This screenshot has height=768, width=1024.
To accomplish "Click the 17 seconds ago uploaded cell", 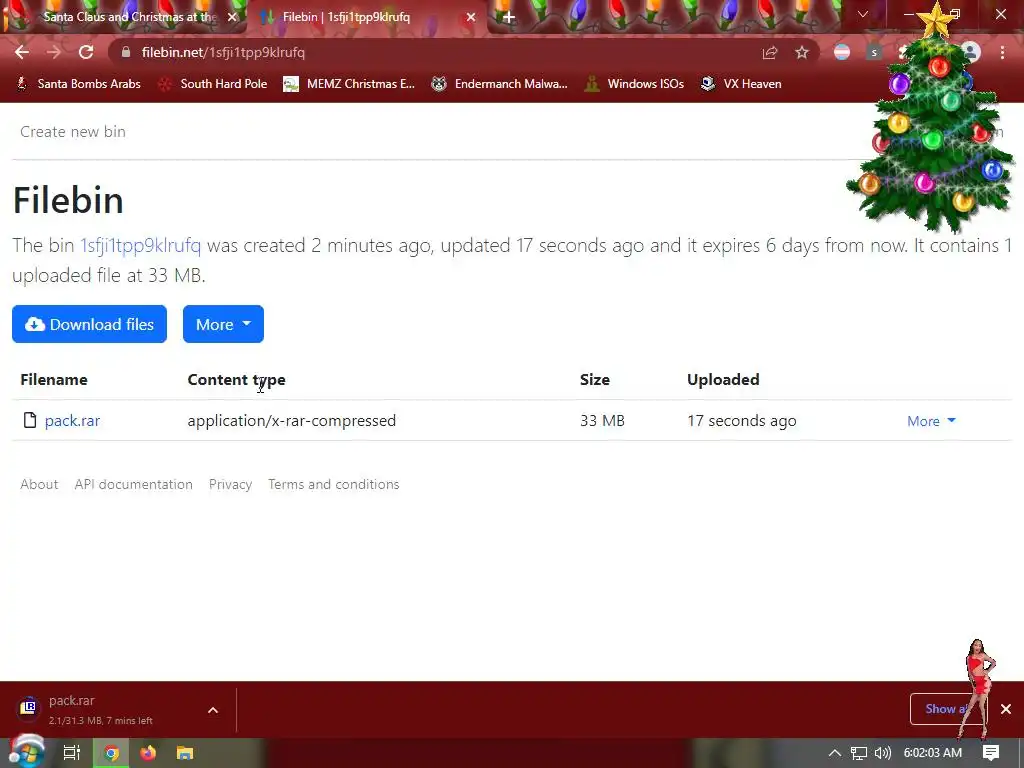I will pyautogui.click(x=741, y=421).
